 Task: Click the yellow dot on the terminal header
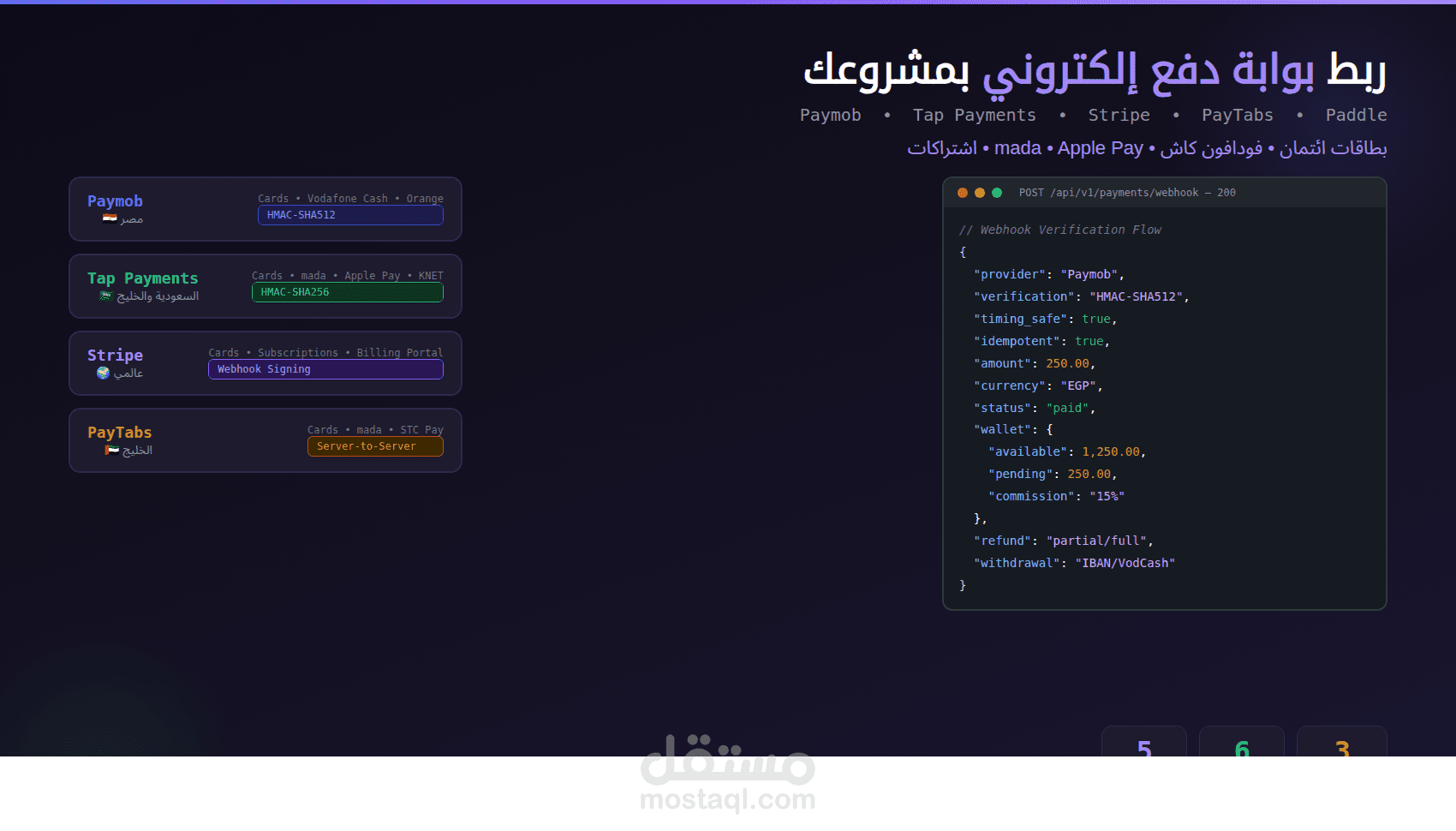click(981, 194)
